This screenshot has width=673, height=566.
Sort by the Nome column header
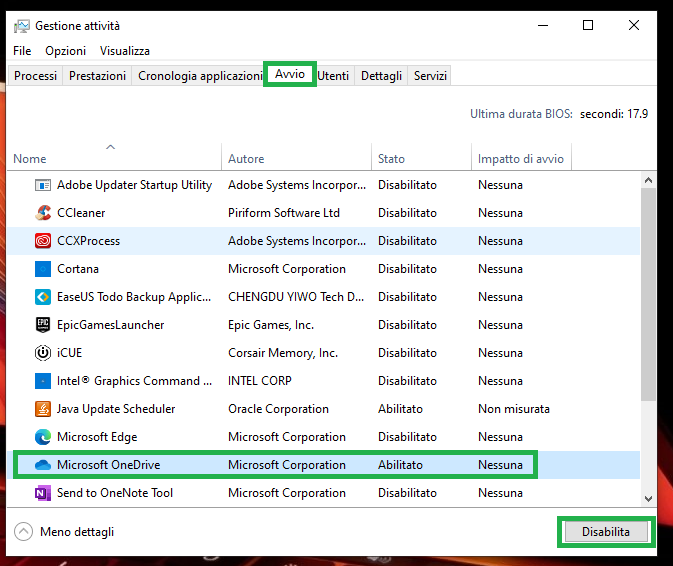pos(114,157)
